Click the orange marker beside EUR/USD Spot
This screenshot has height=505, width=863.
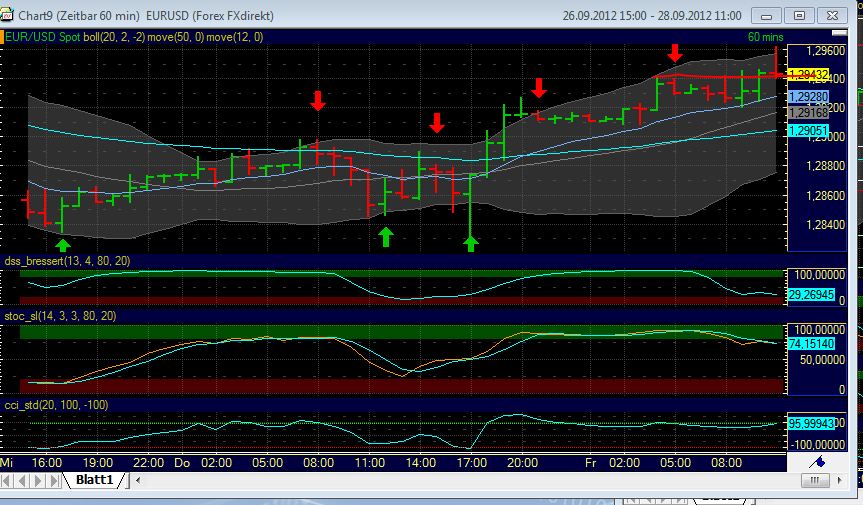pyautogui.click(x=2, y=37)
